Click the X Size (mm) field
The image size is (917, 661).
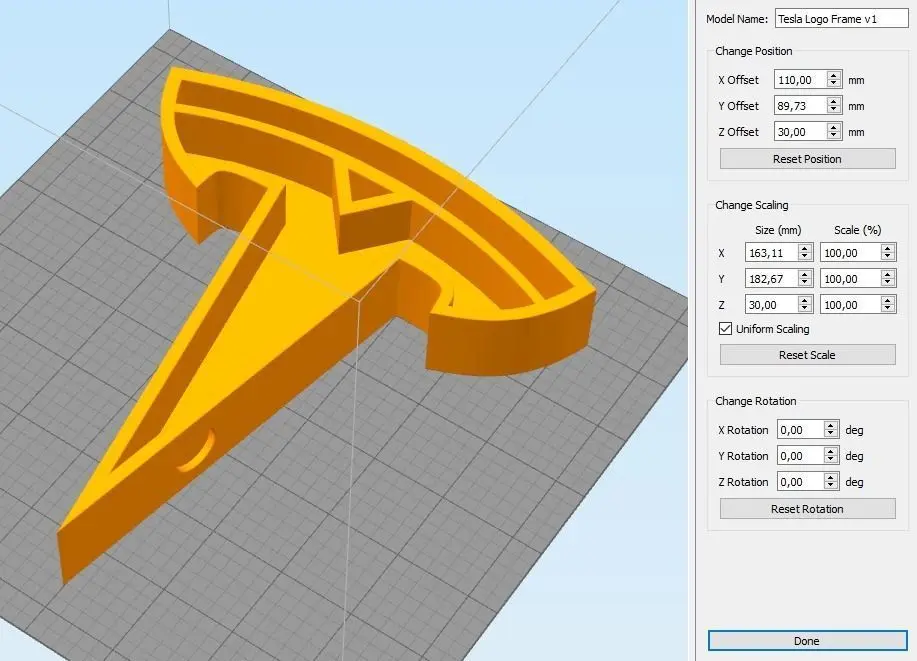[771, 253]
